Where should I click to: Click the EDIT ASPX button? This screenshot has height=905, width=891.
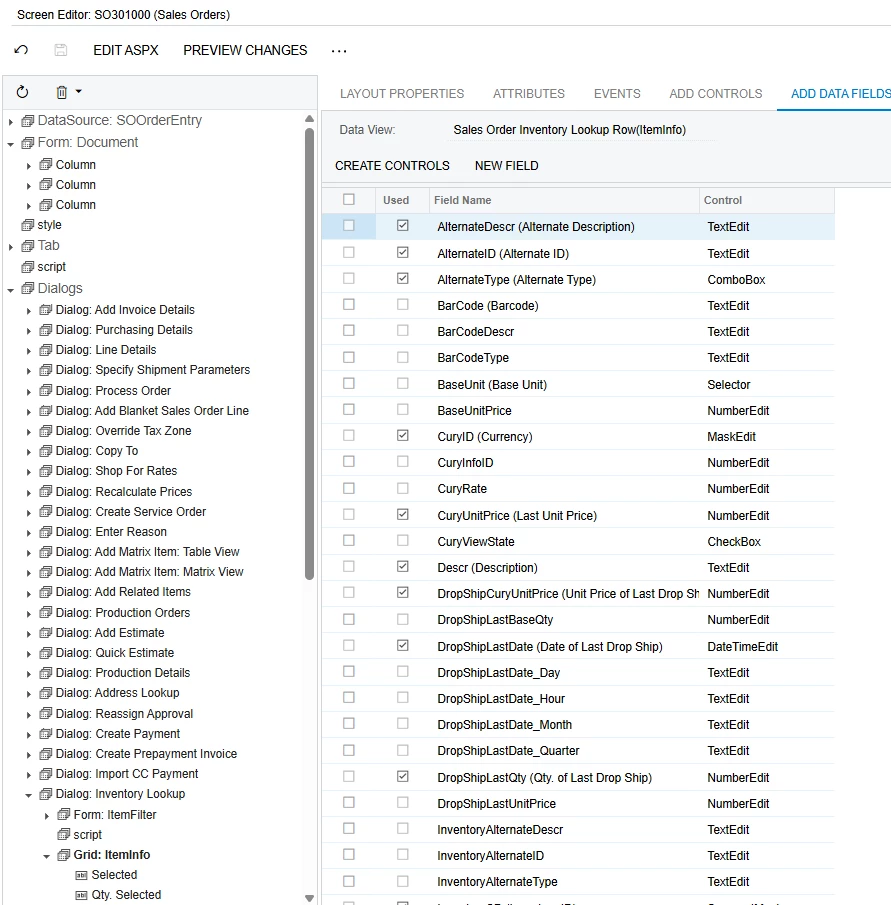(x=126, y=50)
